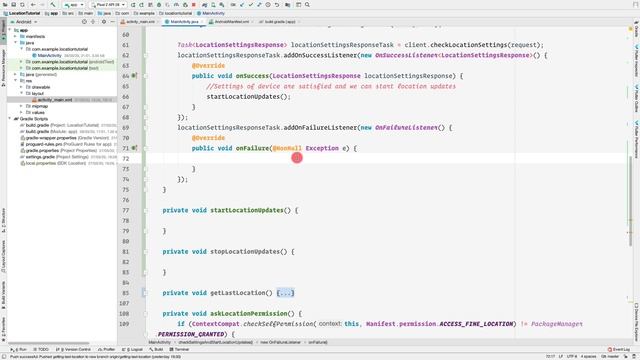Open the Profiler tool window
The width and height of the screenshot is (640, 360).
coord(107,349)
